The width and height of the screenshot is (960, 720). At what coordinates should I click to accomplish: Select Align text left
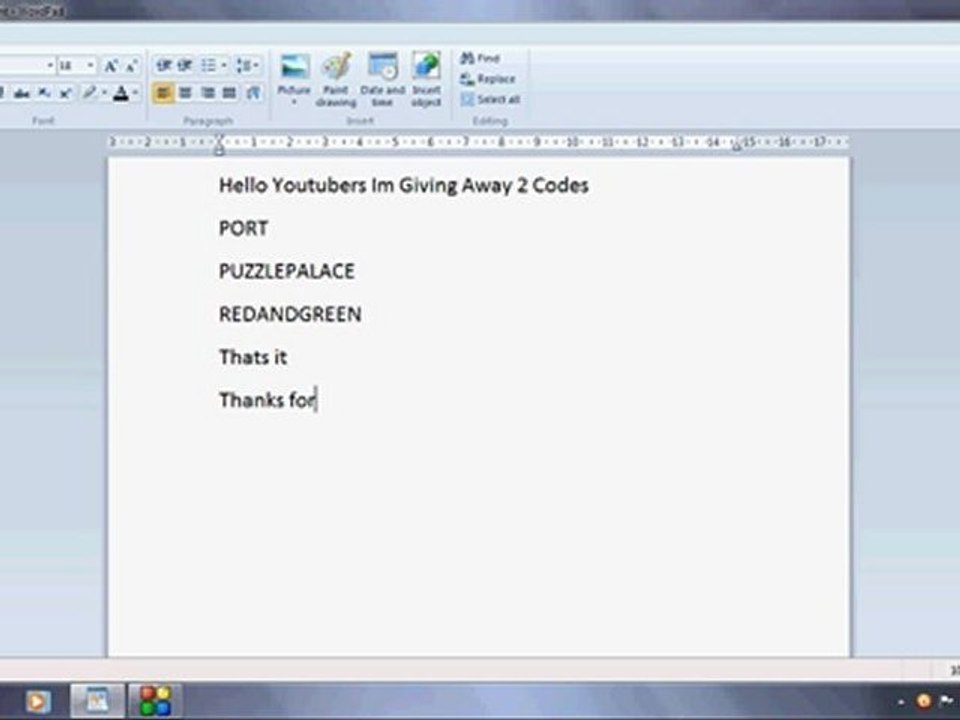[163, 93]
